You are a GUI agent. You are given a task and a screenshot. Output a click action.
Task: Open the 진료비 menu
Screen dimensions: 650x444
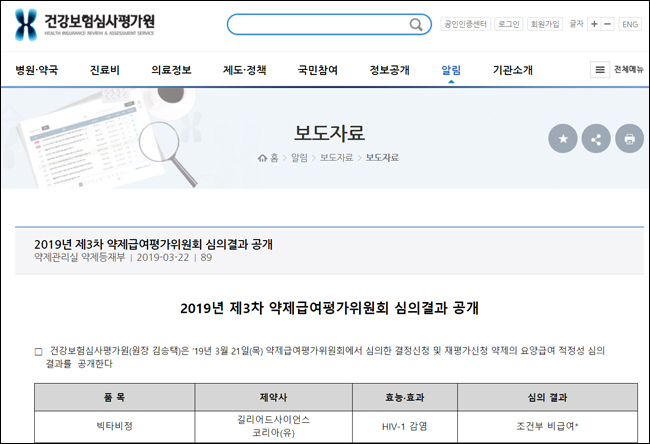105,70
